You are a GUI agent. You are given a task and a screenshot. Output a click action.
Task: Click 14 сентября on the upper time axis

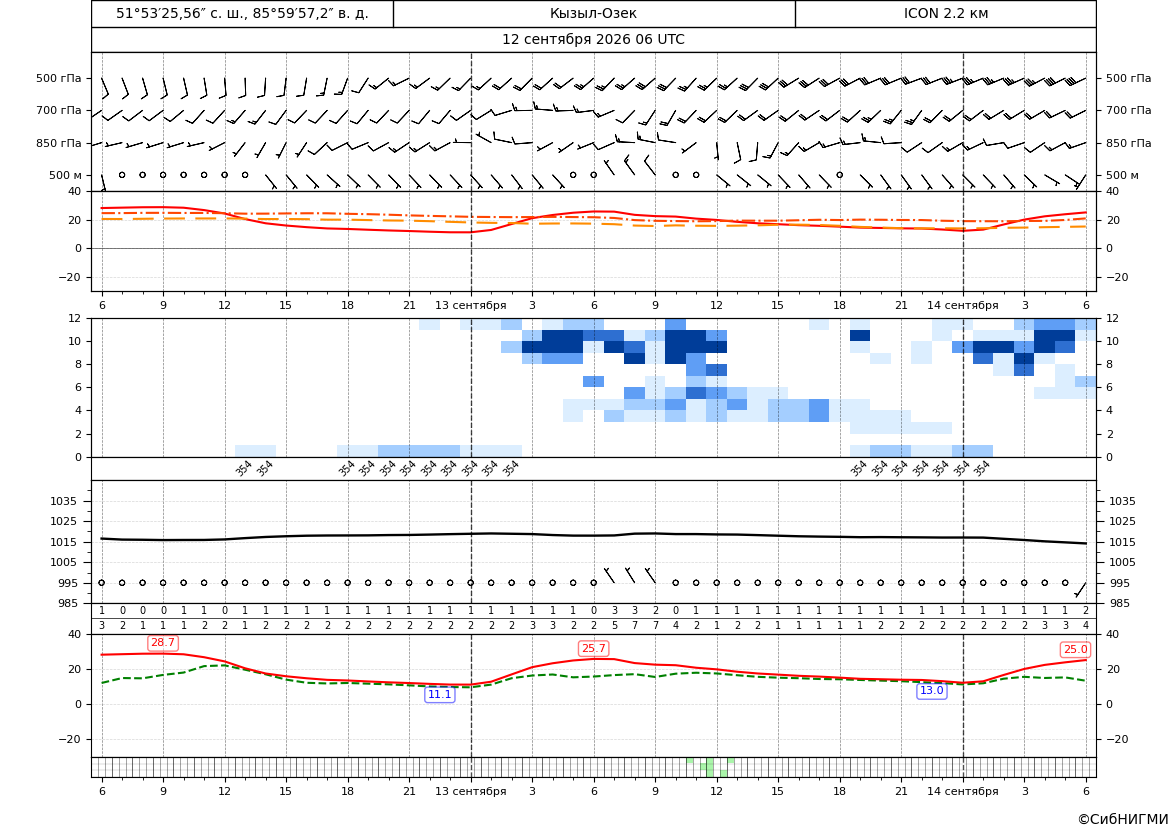pyautogui.click(x=962, y=305)
